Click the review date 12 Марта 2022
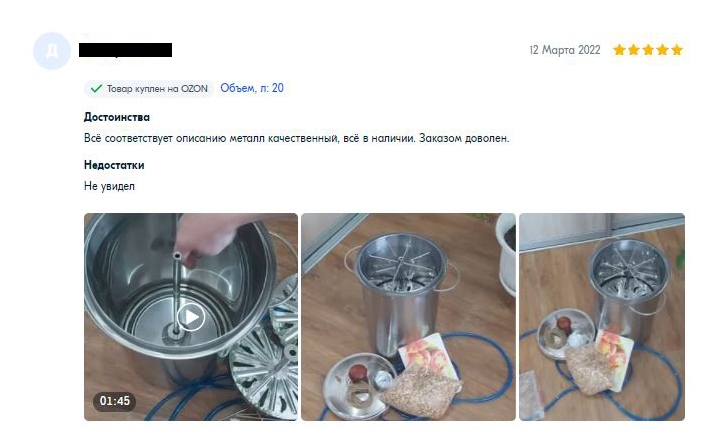 [565, 50]
